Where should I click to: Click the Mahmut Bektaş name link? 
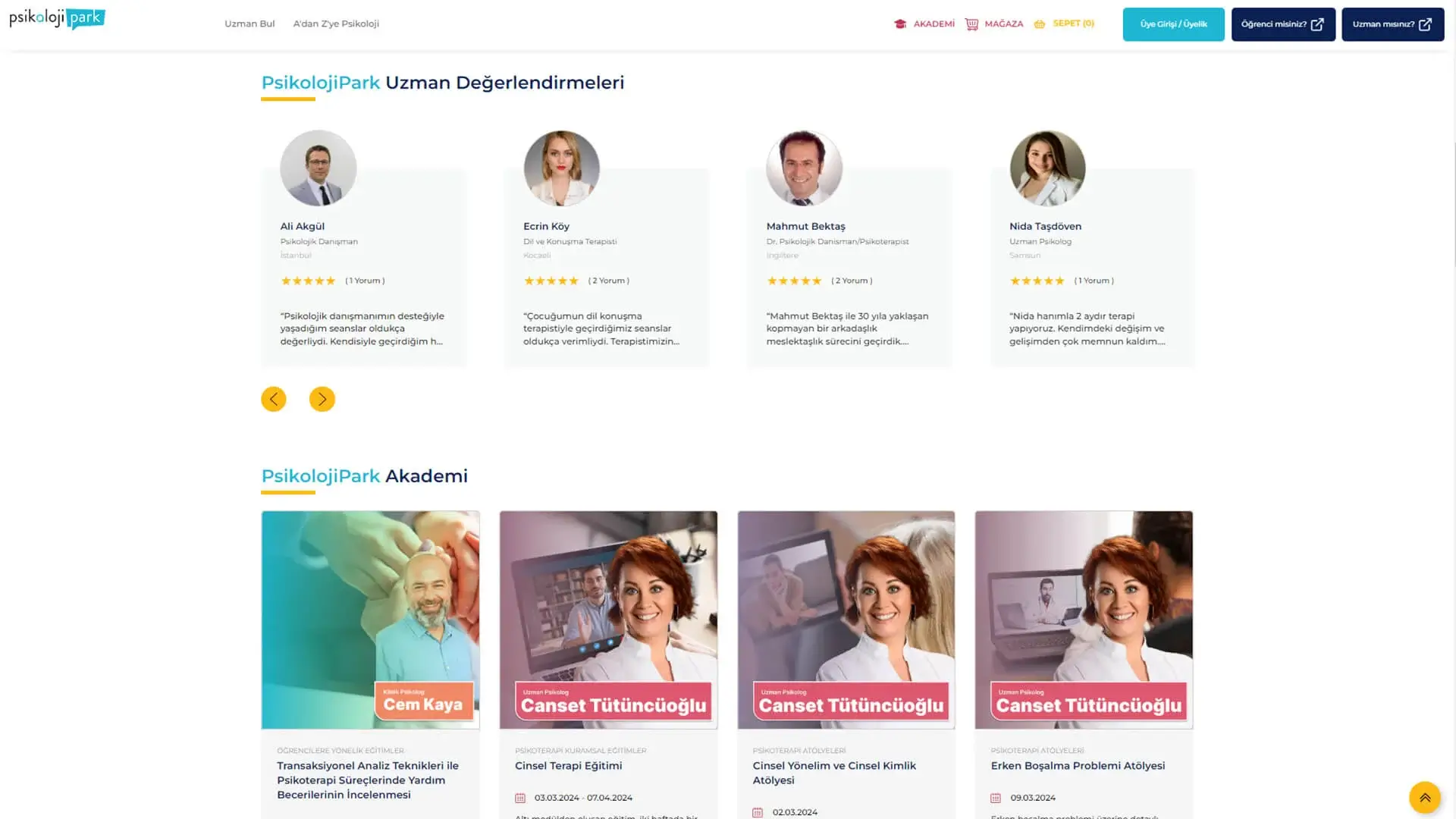pyautogui.click(x=805, y=226)
